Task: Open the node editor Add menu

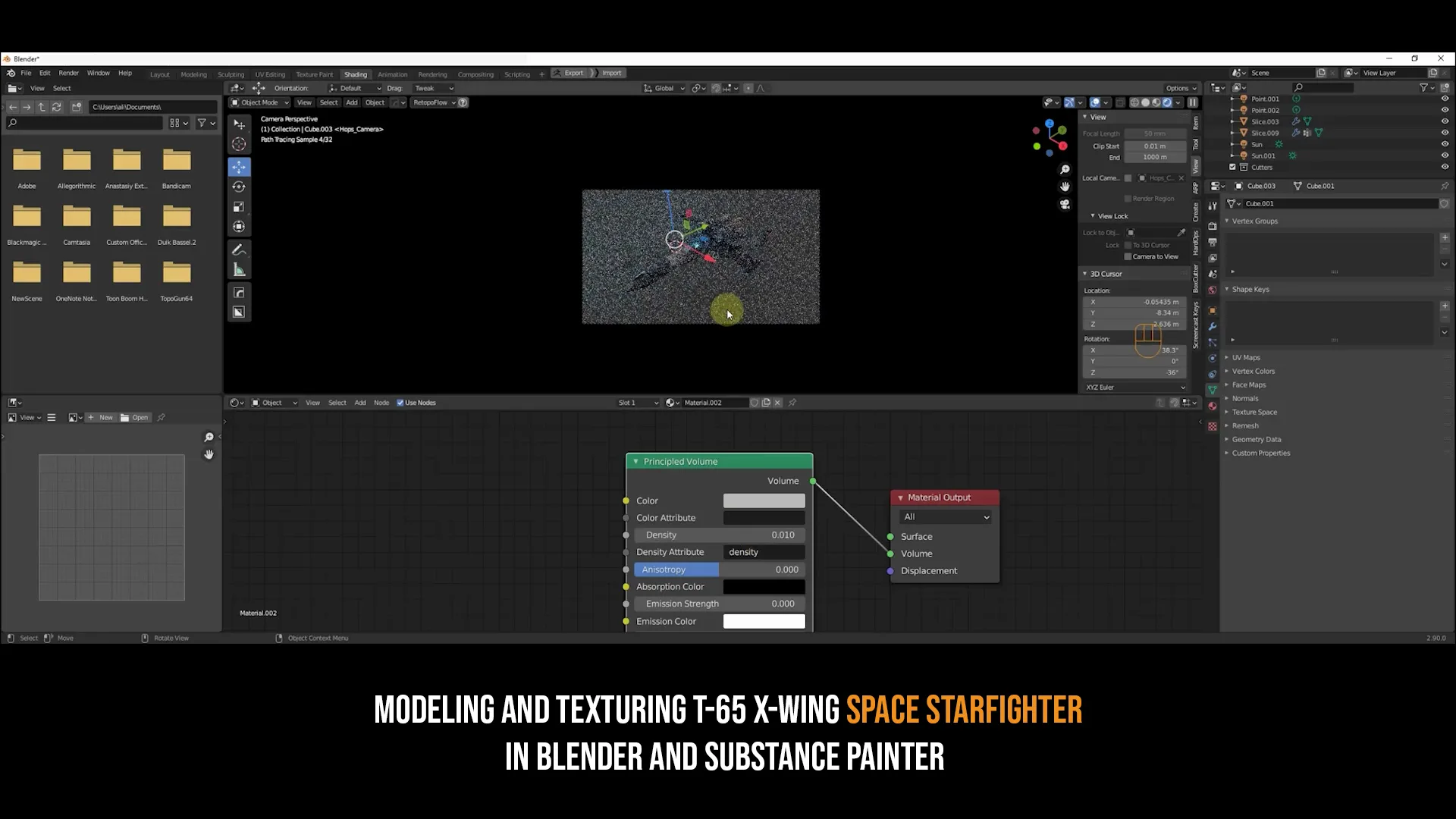Action: coord(360,403)
